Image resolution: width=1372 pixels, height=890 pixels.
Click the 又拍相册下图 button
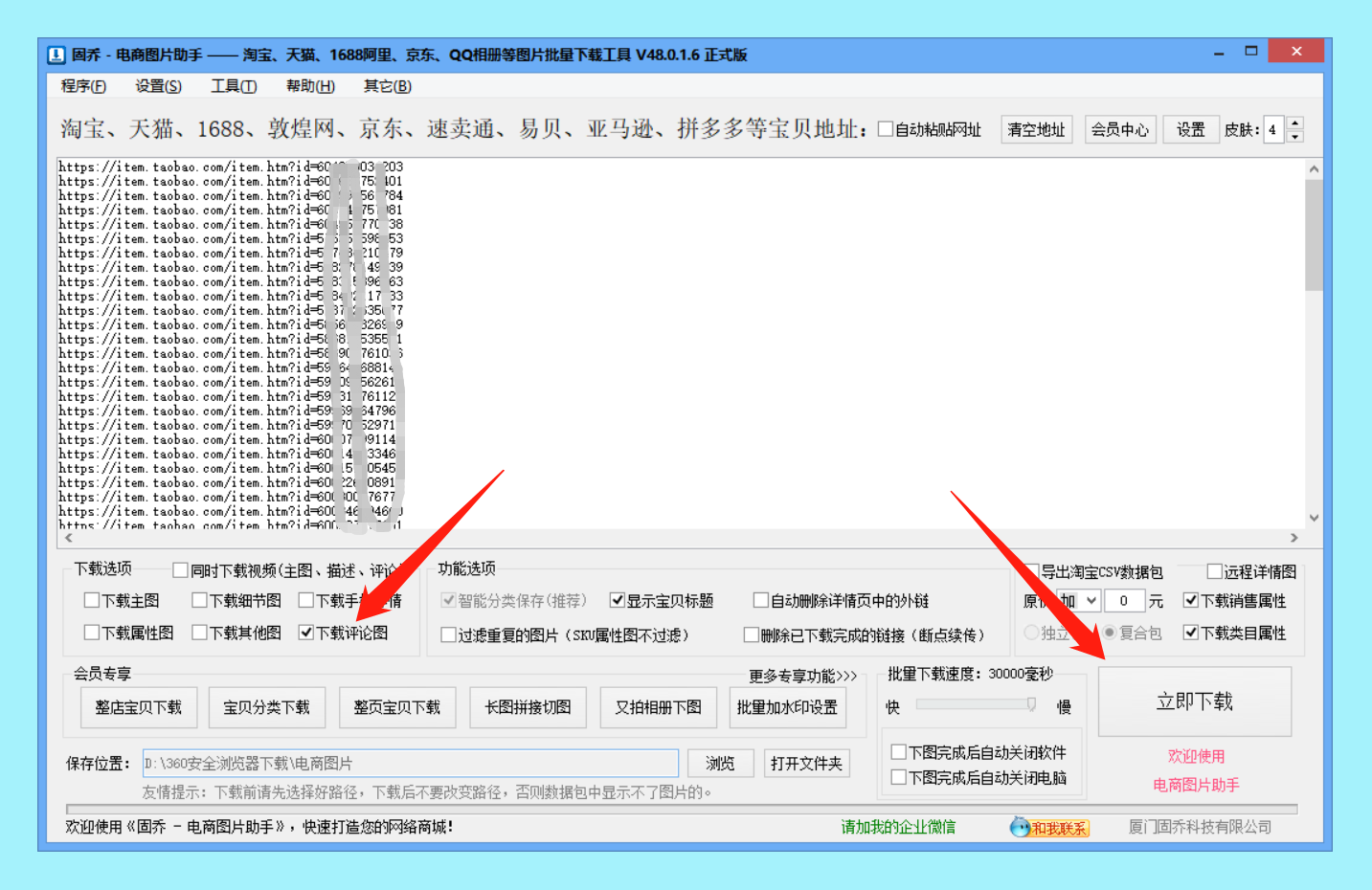(659, 707)
